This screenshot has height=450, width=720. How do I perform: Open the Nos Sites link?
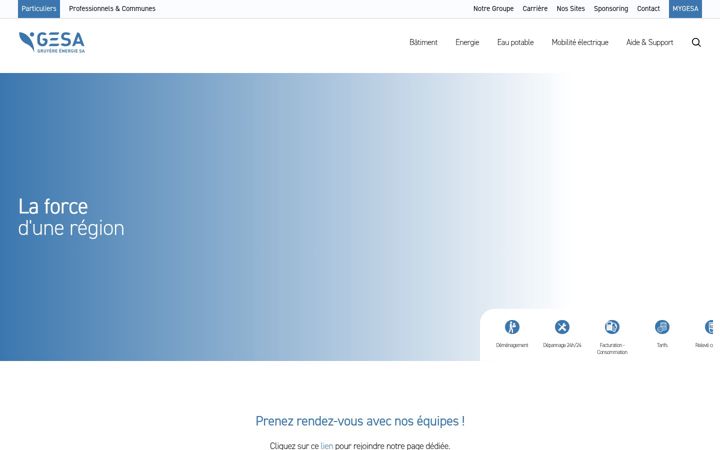(x=571, y=9)
